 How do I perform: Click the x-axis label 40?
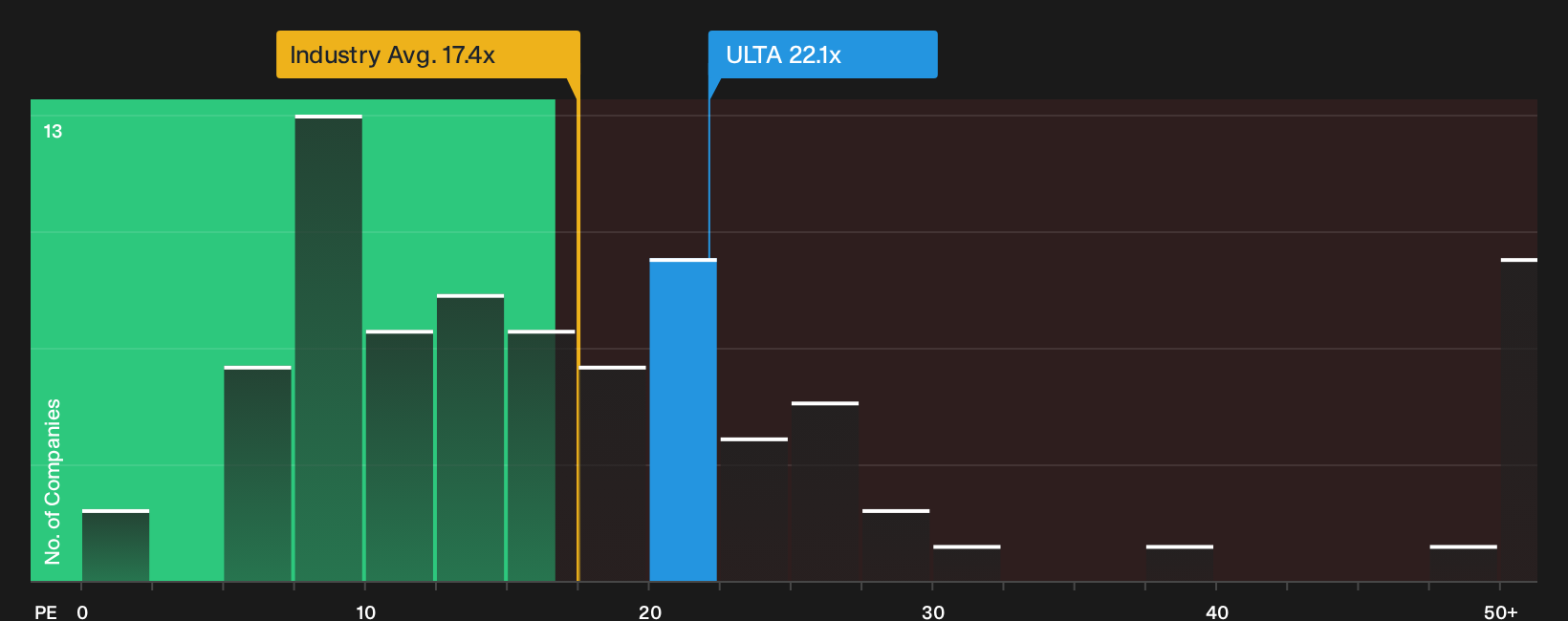tap(1217, 611)
